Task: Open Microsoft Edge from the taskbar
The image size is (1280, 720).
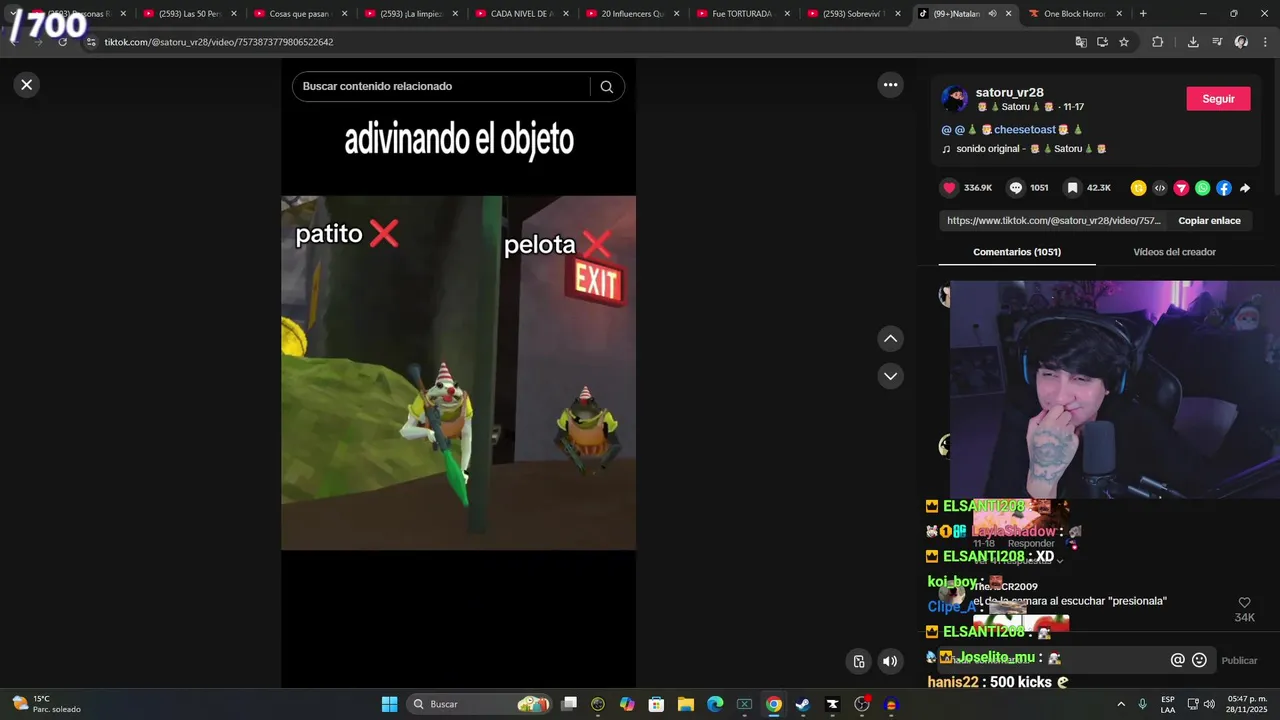Action: (x=715, y=704)
